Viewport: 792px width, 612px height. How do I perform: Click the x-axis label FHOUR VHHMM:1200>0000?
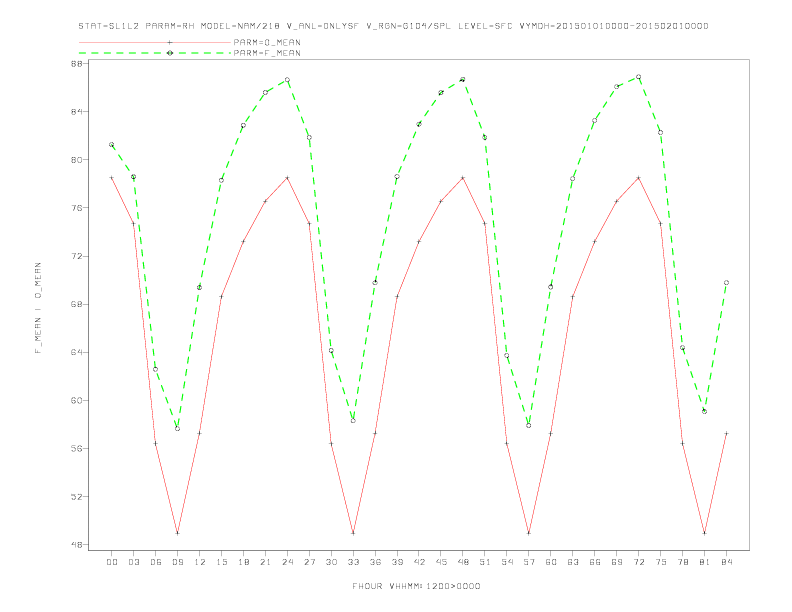coord(416,586)
